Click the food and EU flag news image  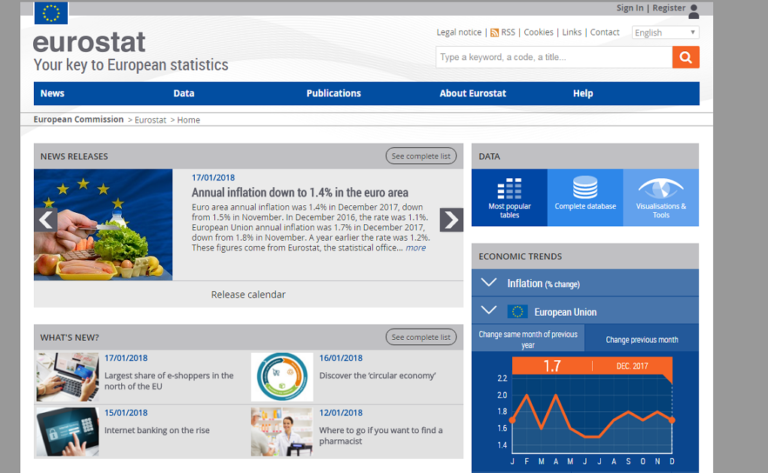tap(103, 225)
